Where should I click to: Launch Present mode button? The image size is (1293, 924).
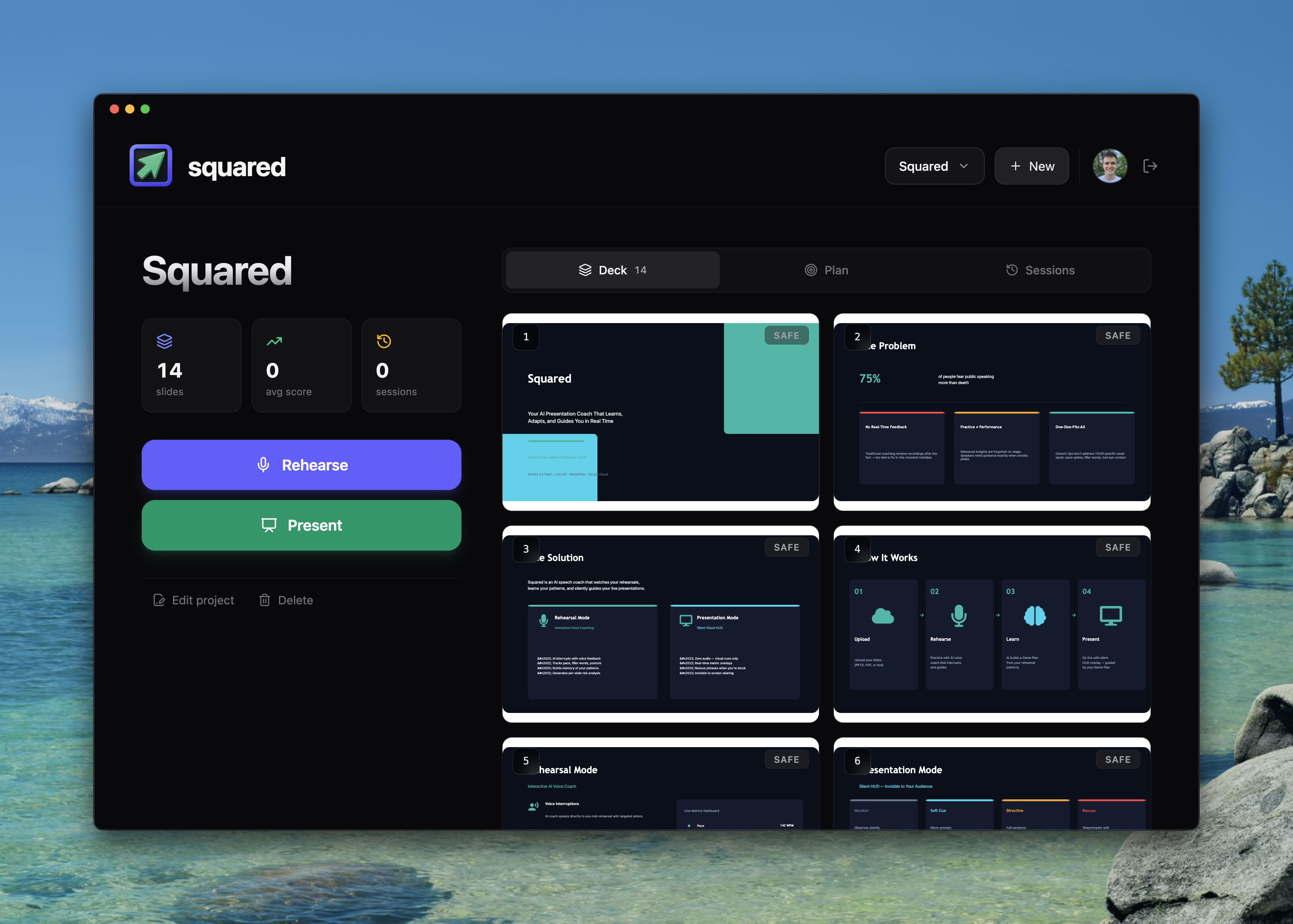coord(301,525)
